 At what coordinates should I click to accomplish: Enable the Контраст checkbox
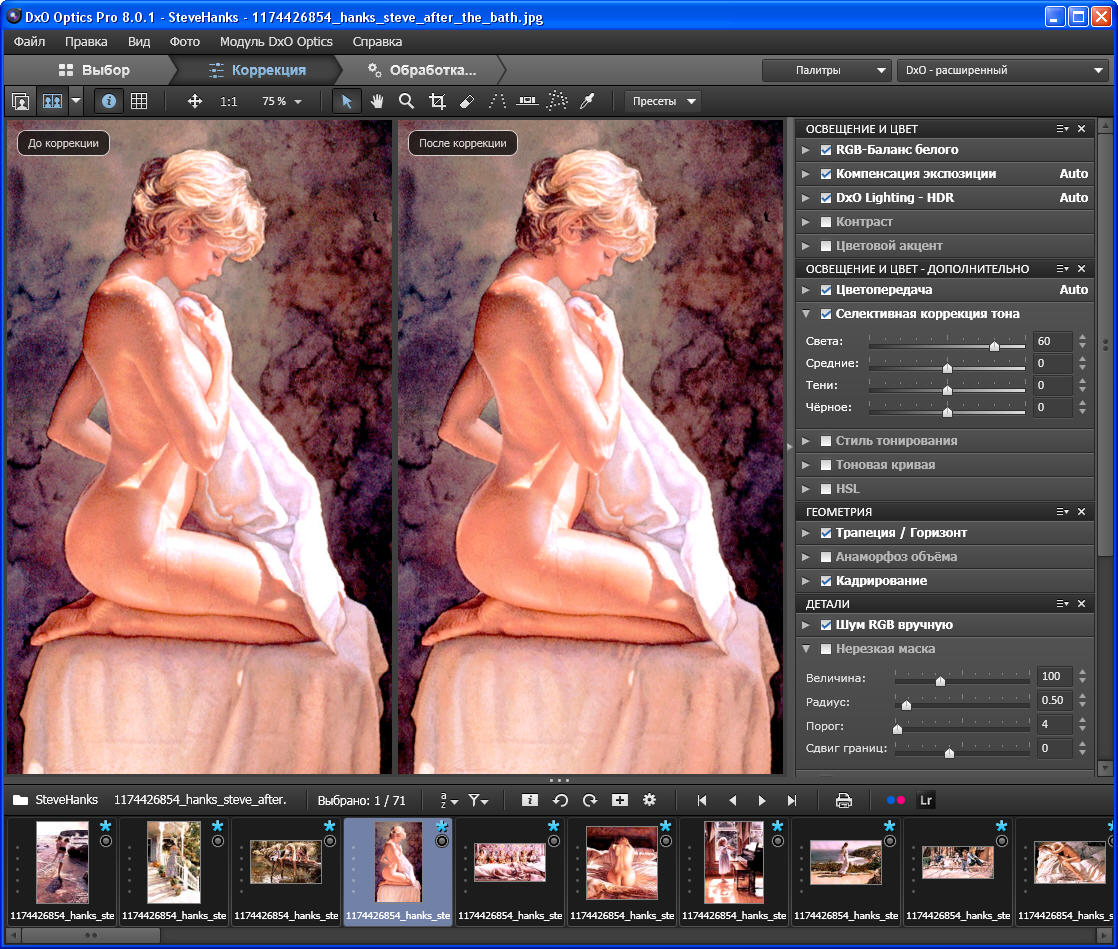coord(826,222)
